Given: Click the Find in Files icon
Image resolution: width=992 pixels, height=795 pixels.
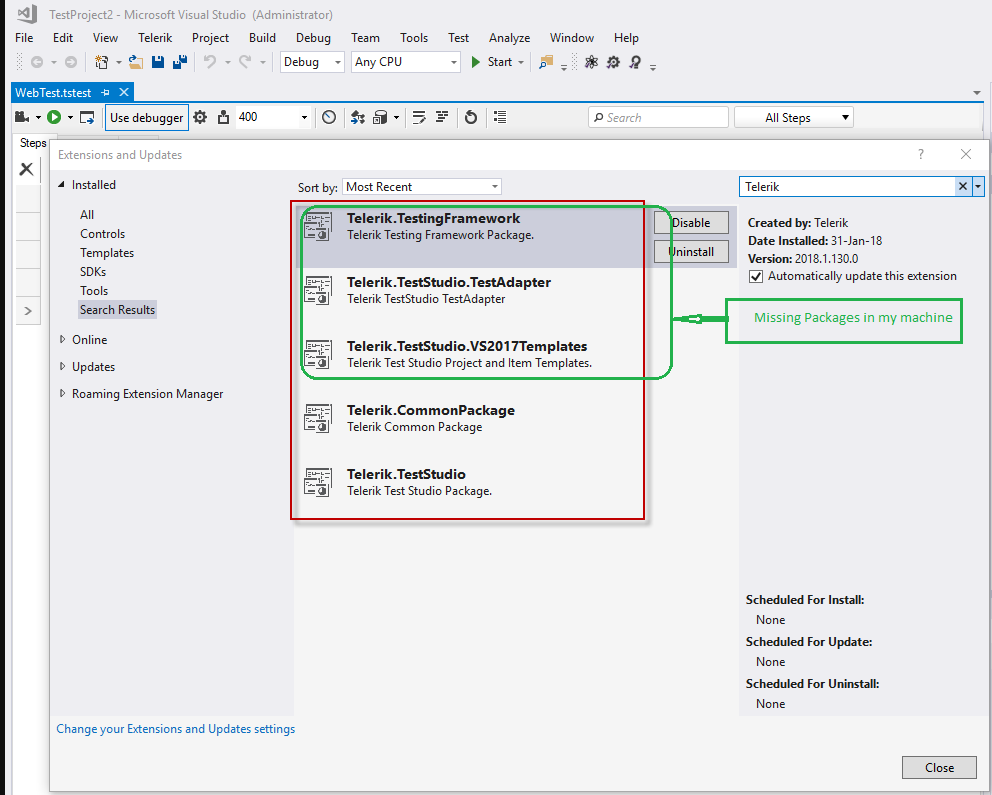Looking at the screenshot, I should point(546,62).
